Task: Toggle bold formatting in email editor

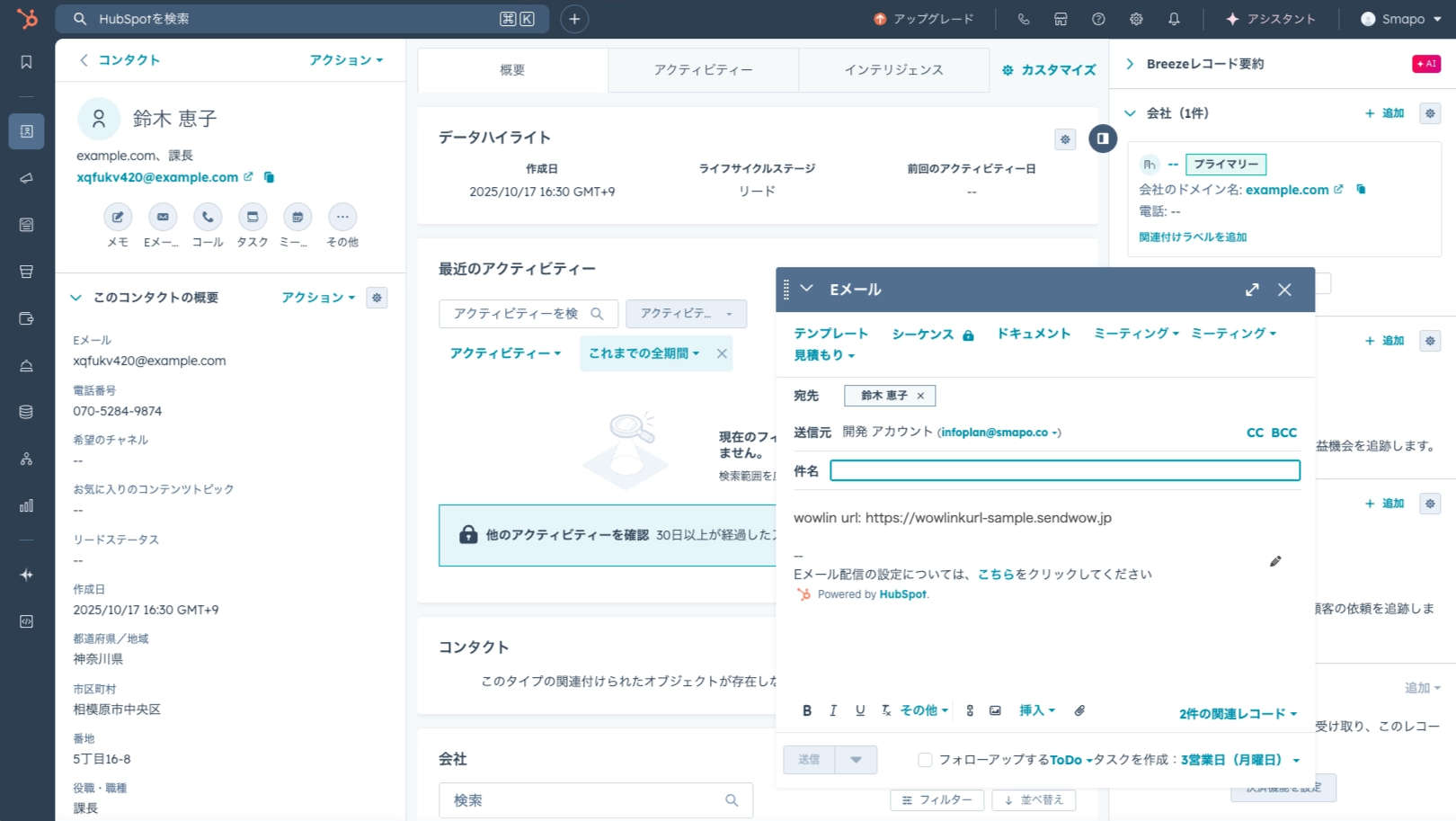Action: click(x=807, y=710)
